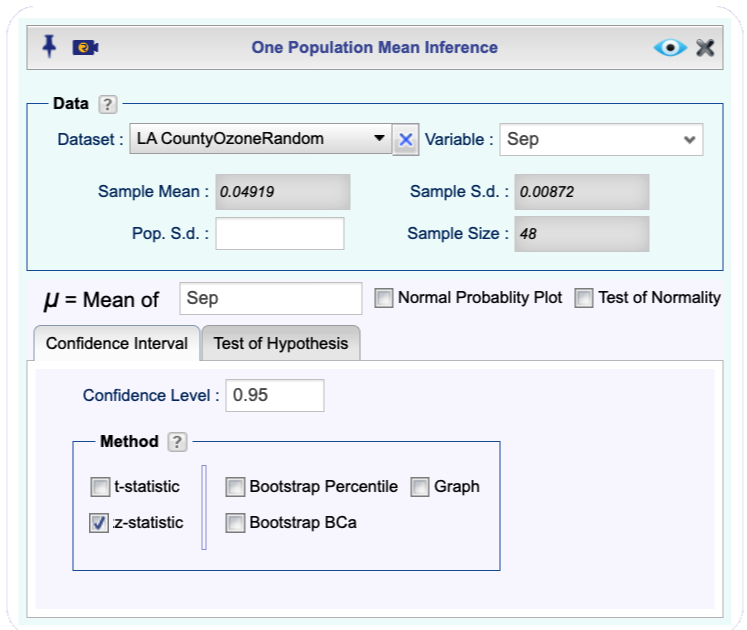This screenshot has width=747, height=630.
Task: Open the video tutorial camera icon
Action: click(85, 48)
